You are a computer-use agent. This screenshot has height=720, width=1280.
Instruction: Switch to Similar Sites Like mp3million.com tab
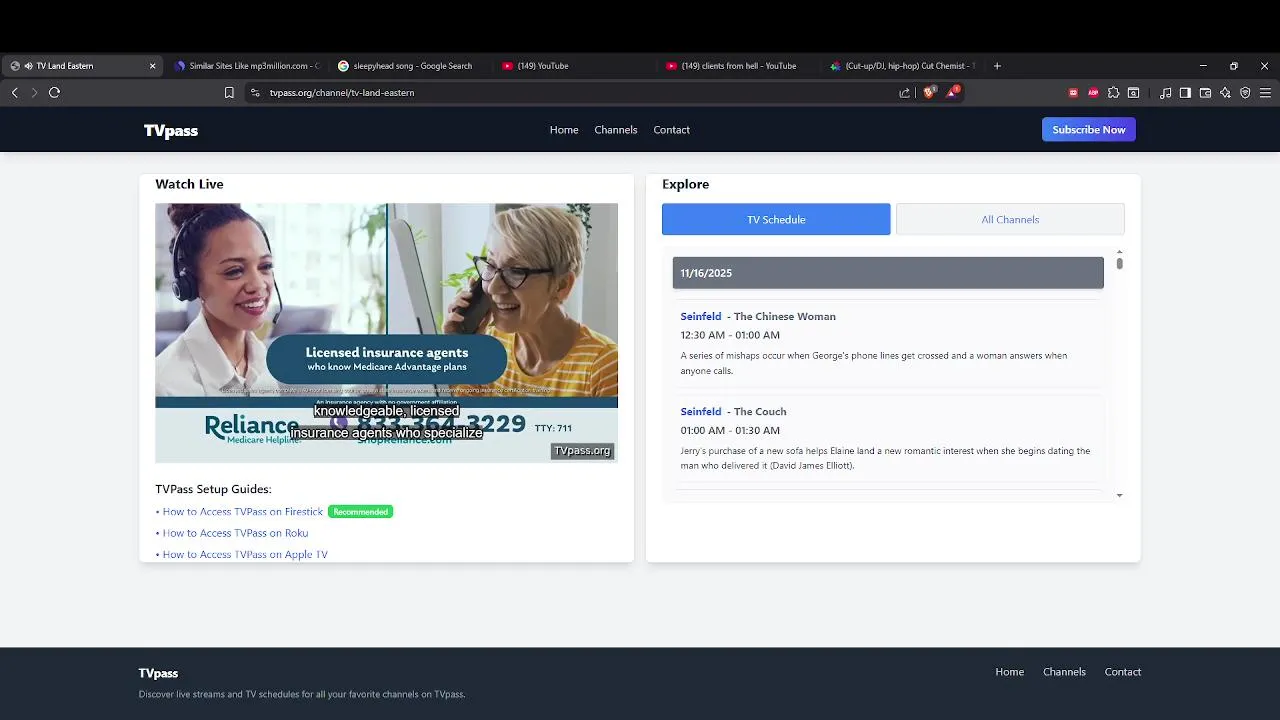click(246, 66)
